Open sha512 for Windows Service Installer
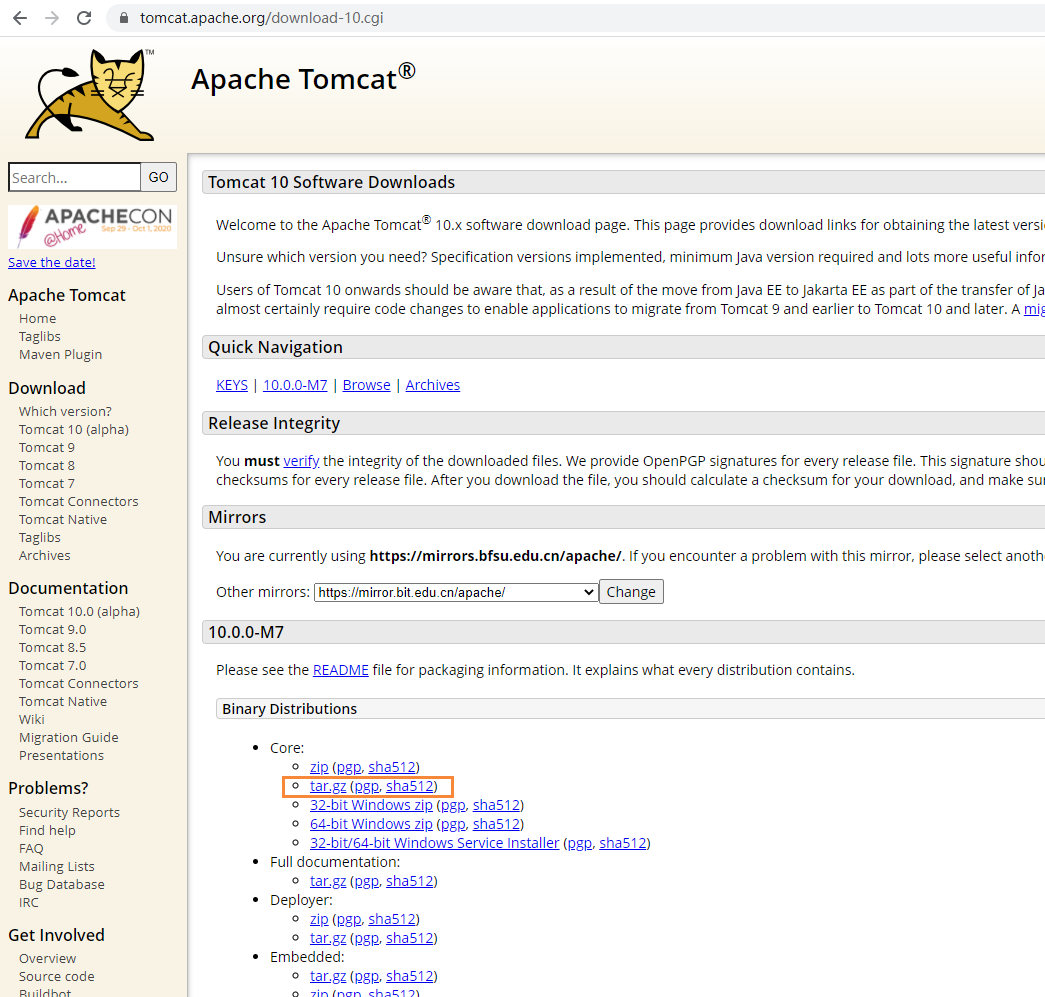This screenshot has width=1045, height=997. pyautogui.click(x=623, y=843)
